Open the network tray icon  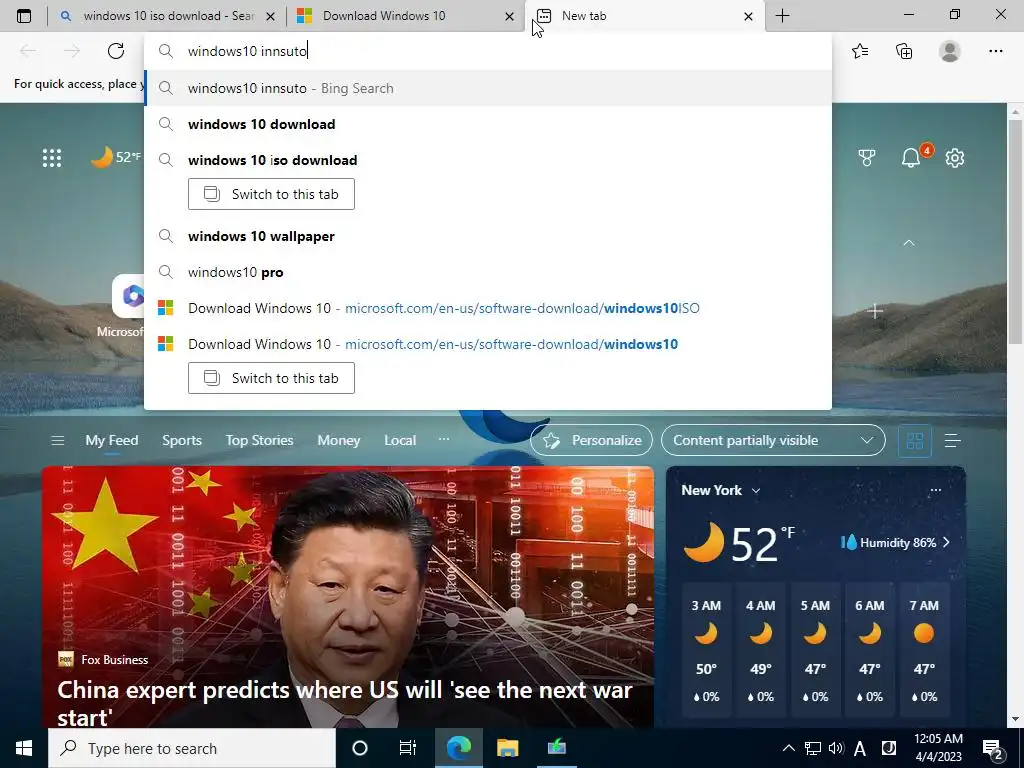tap(812, 748)
